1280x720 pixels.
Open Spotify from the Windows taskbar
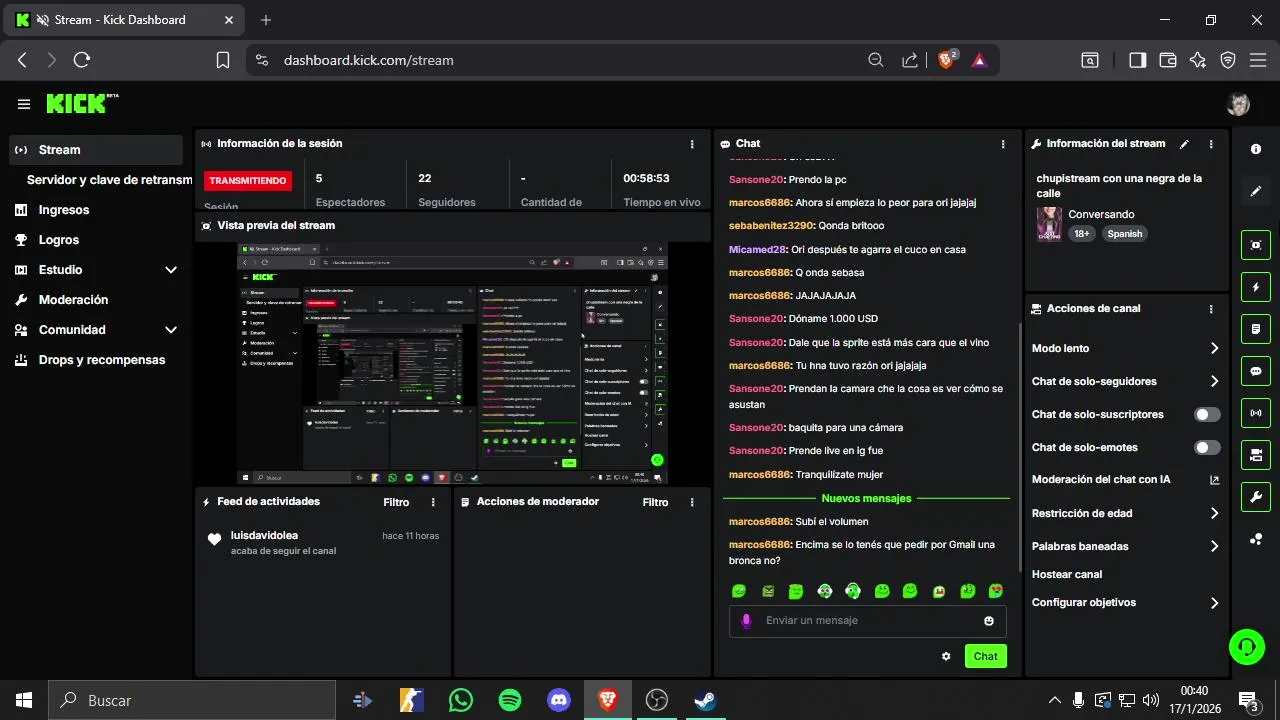pos(510,700)
